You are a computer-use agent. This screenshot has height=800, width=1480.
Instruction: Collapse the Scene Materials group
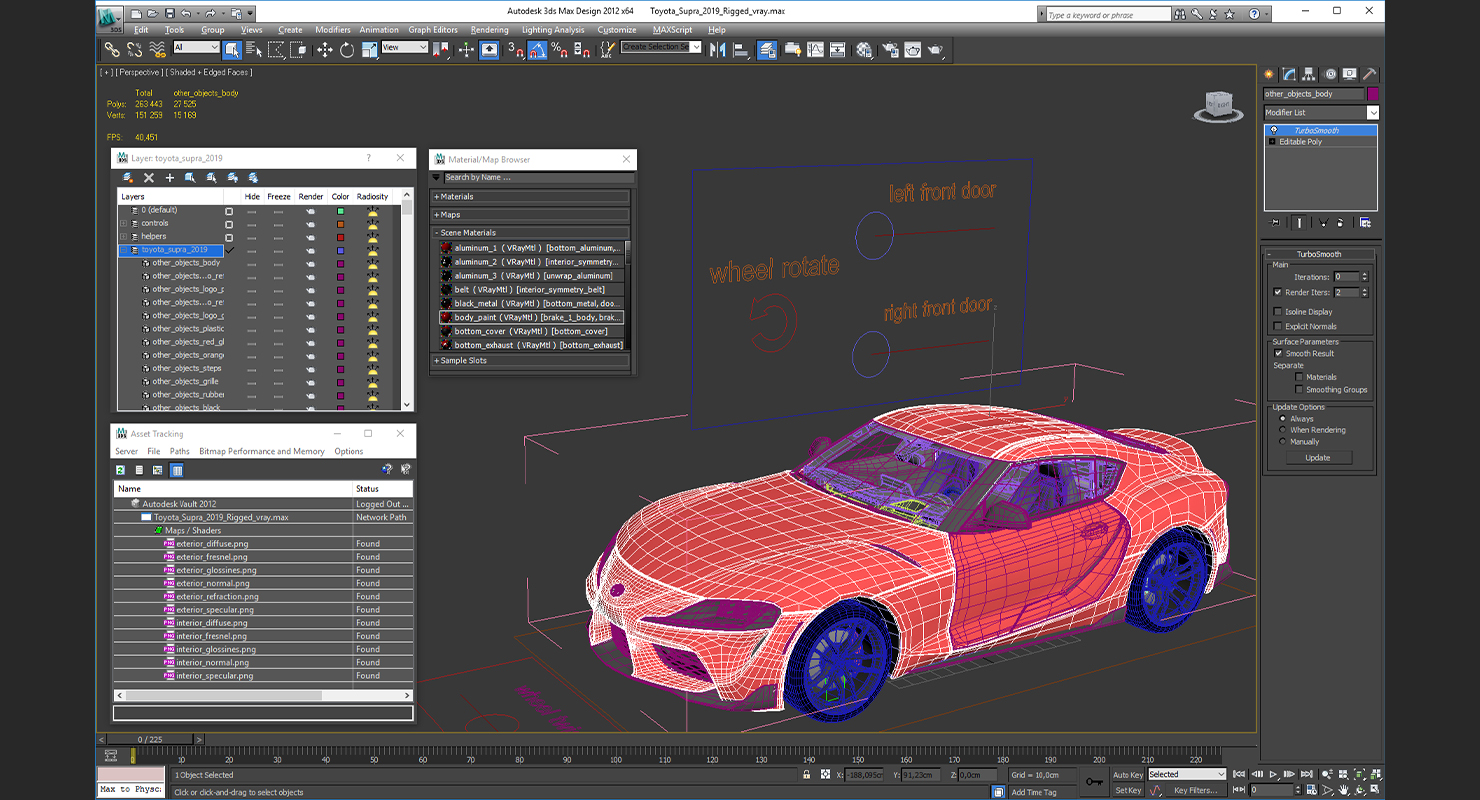click(531, 233)
